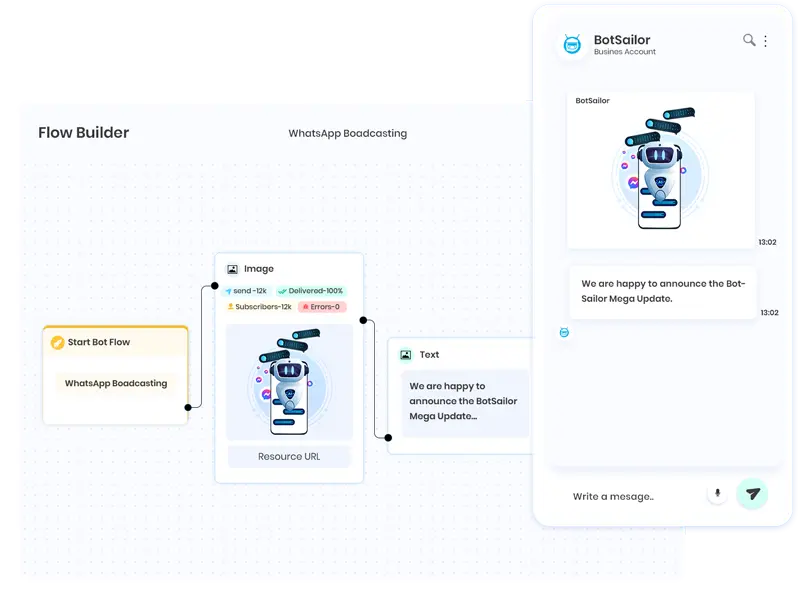This screenshot has width=800, height=600.
Task: Click the Subscribers-12k badge
Action: [x=259, y=307]
